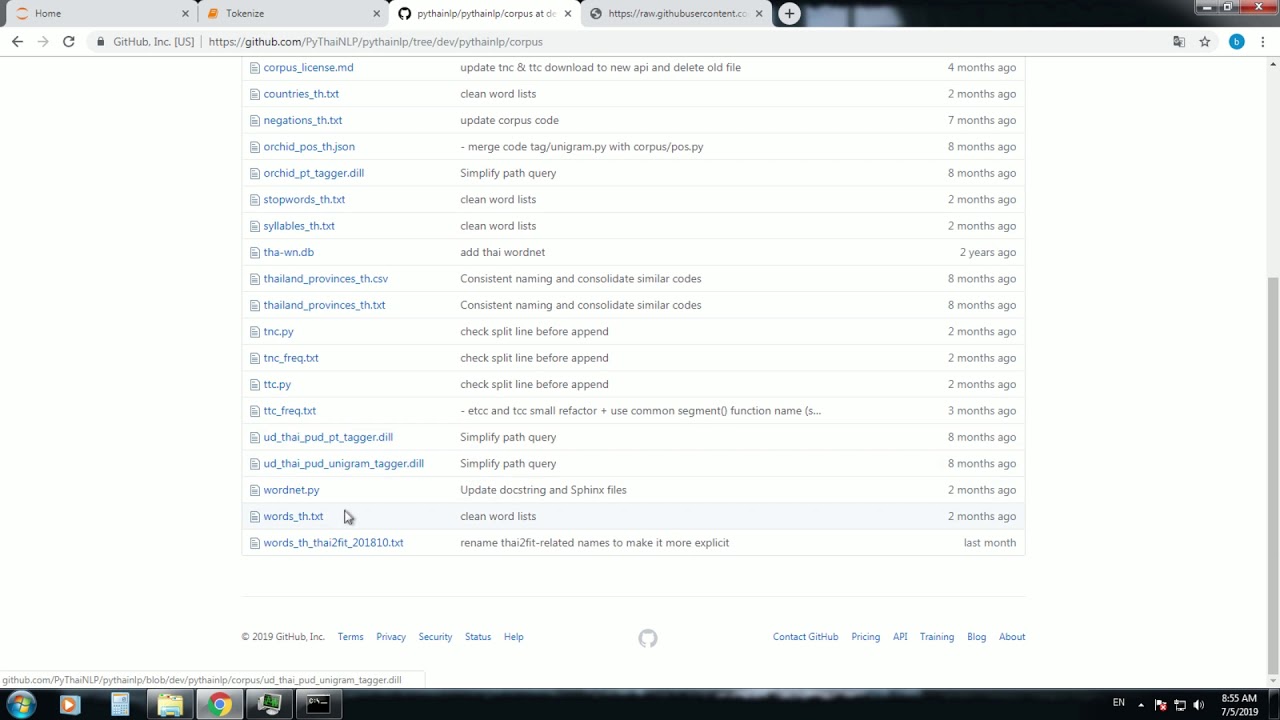Click the GitHub logo in the footer
1280x720 pixels.
point(648,638)
